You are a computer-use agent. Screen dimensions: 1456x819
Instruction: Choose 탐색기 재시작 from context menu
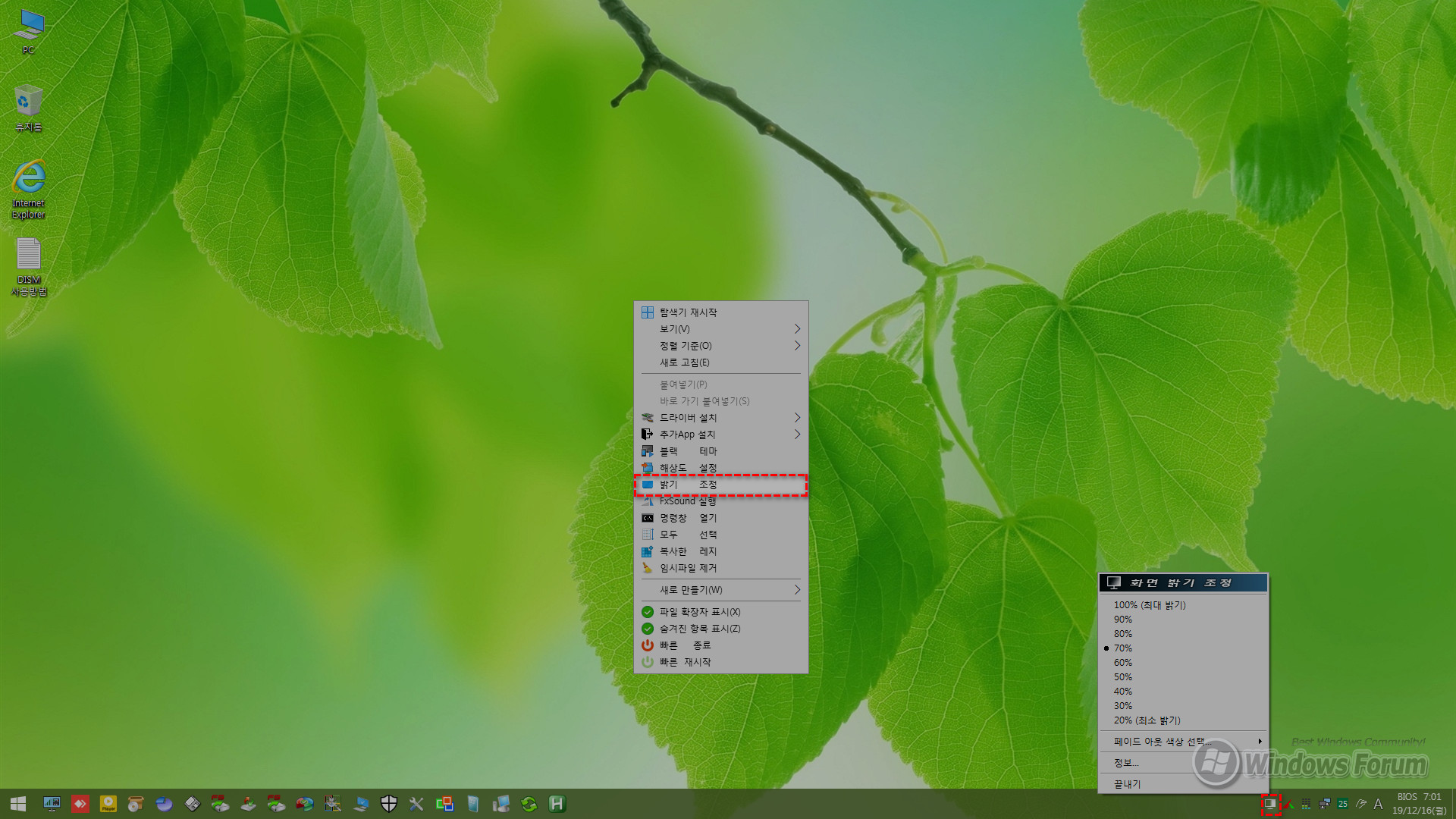(x=721, y=312)
